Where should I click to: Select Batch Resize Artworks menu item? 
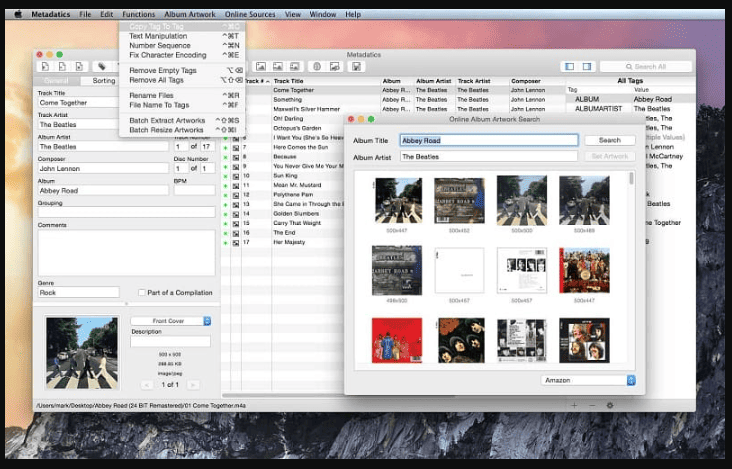pos(182,130)
